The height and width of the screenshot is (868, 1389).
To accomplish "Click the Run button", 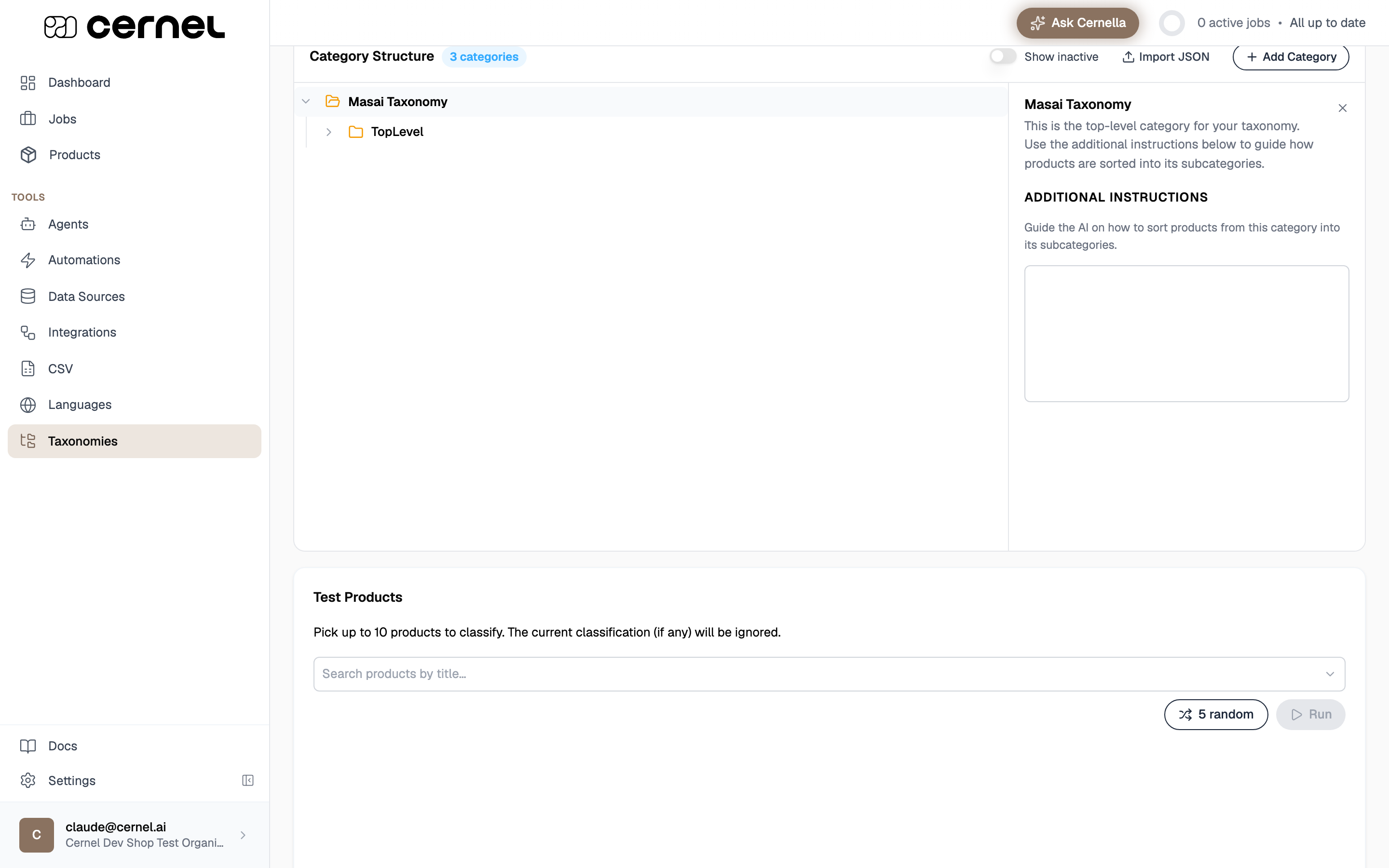I will [x=1310, y=714].
